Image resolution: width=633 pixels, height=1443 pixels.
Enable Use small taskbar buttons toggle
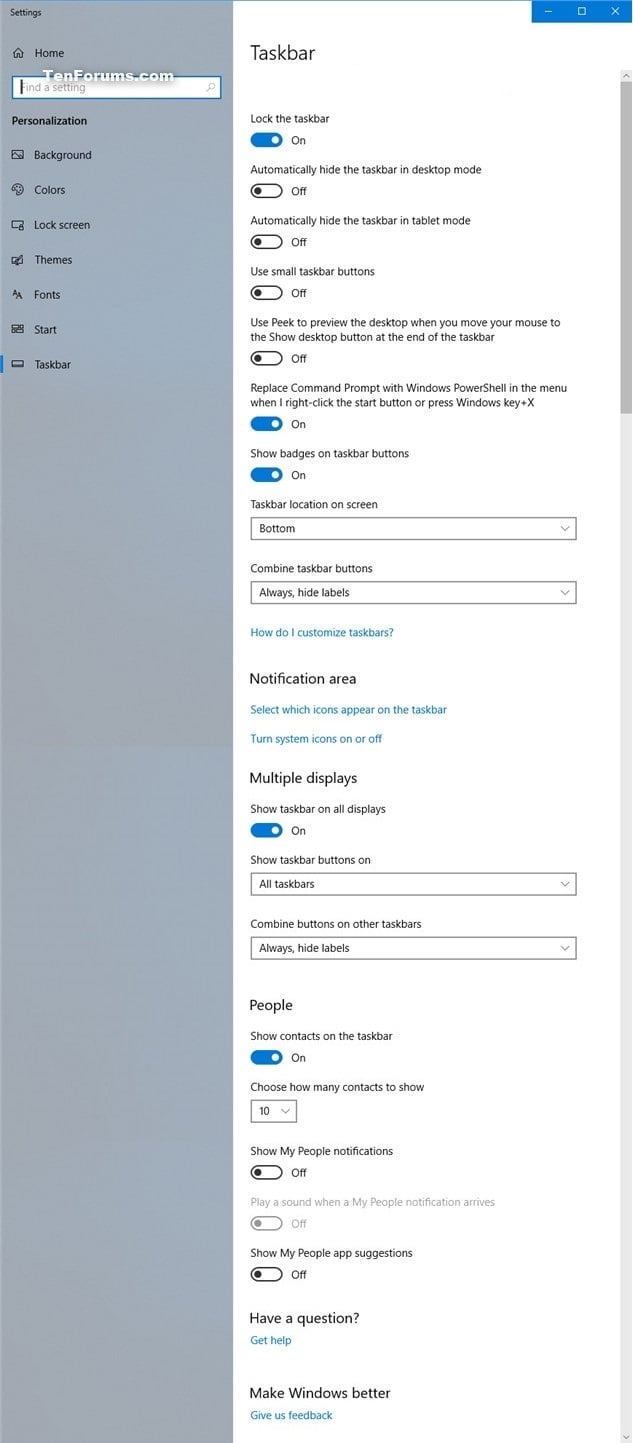point(266,293)
